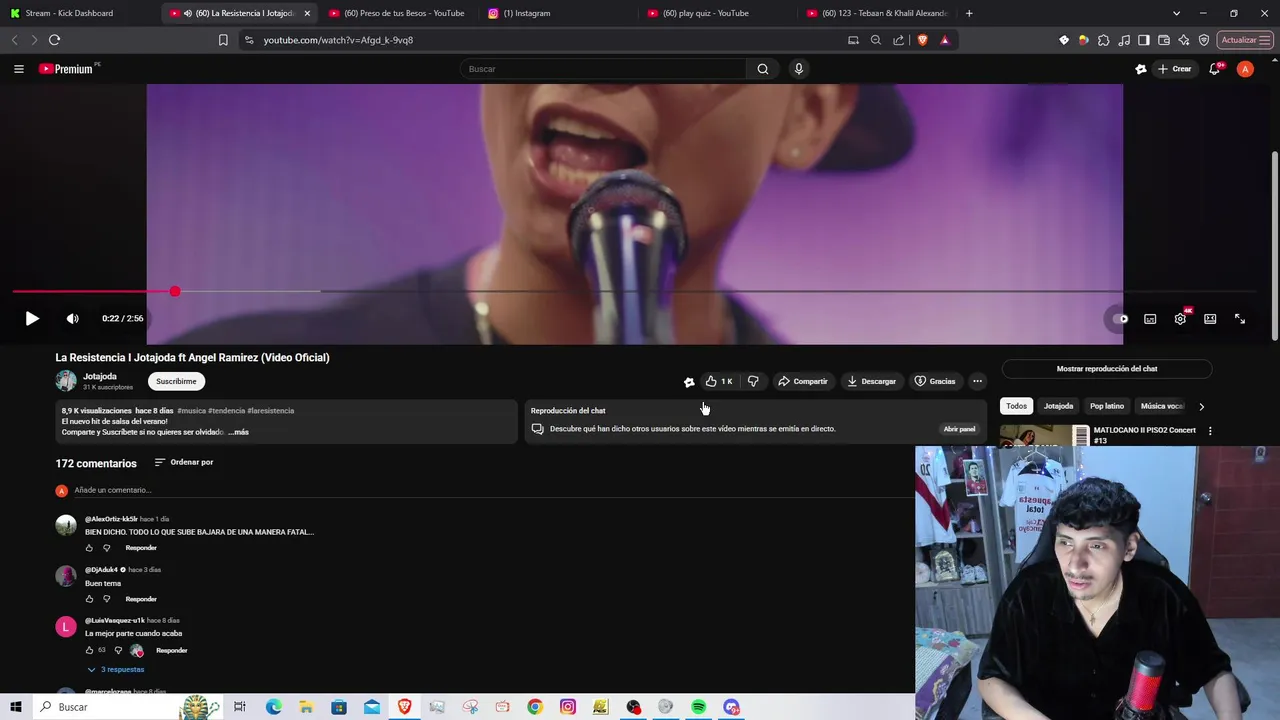Subscribe with Suscribirme button
This screenshot has width=1280, height=720.
176,381
